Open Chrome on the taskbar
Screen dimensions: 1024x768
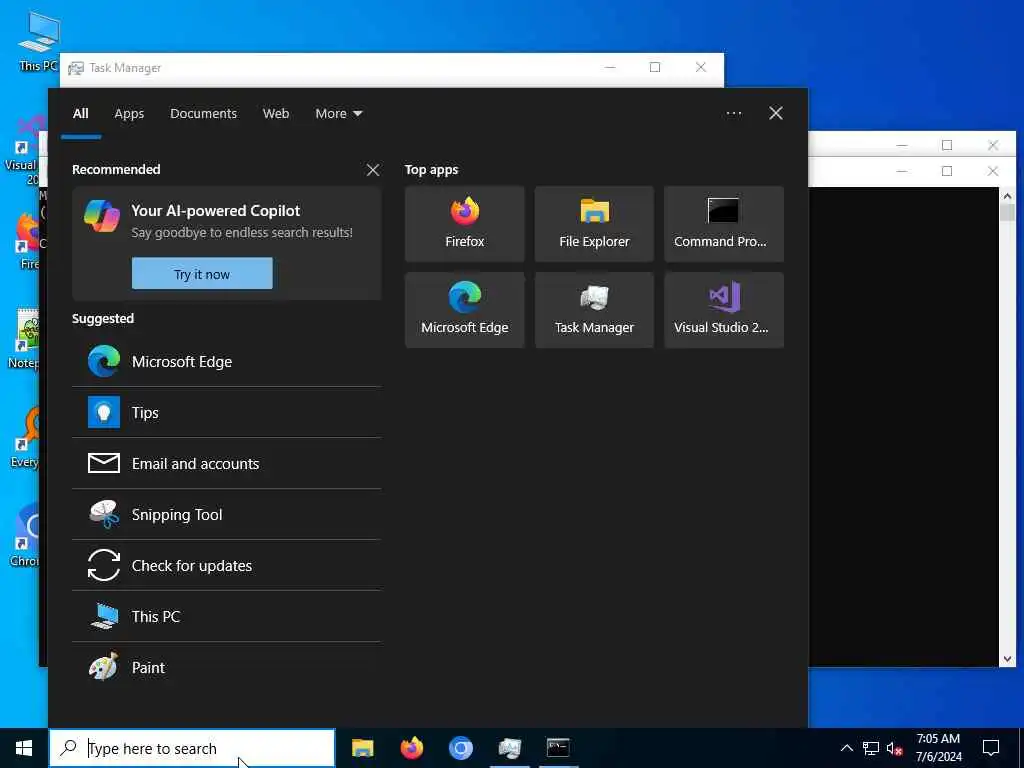[x=460, y=748]
